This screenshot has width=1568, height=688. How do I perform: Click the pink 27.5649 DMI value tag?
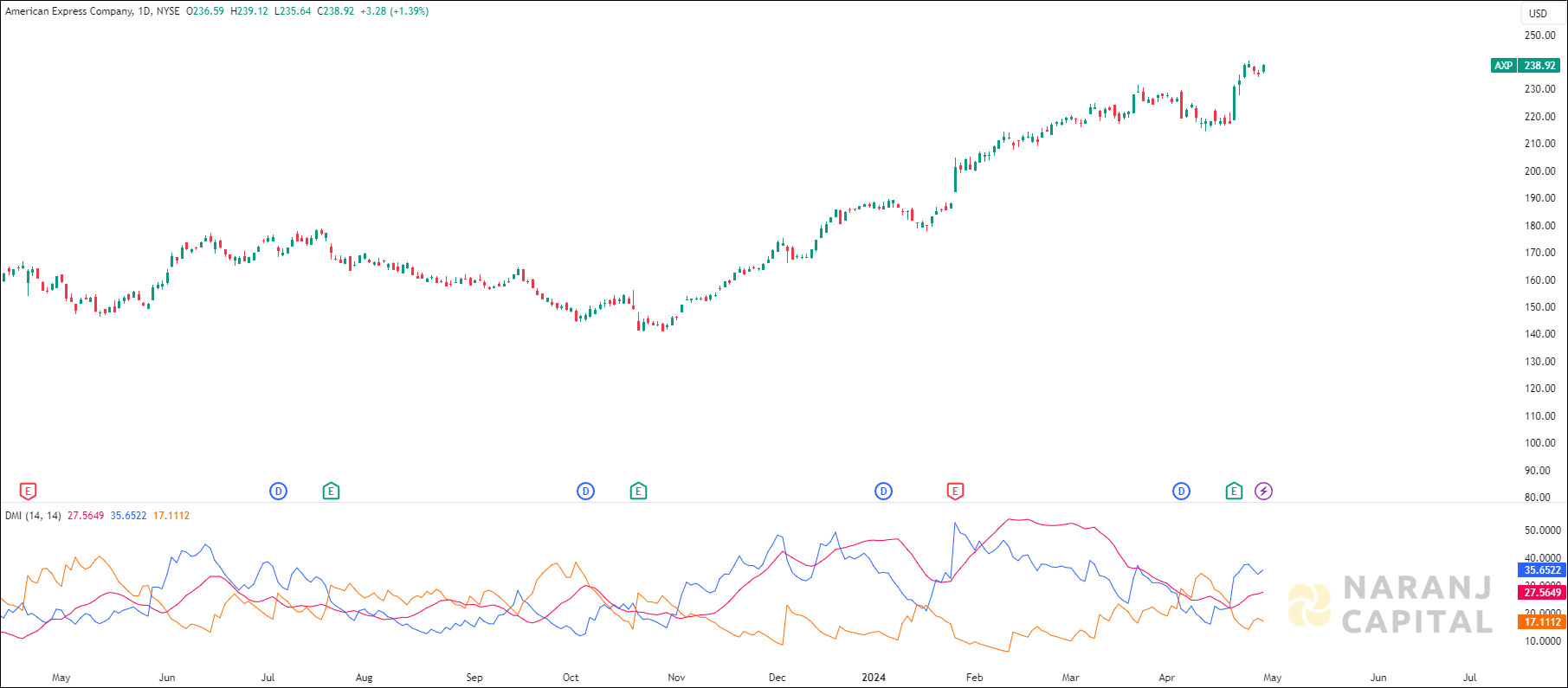tap(1542, 593)
